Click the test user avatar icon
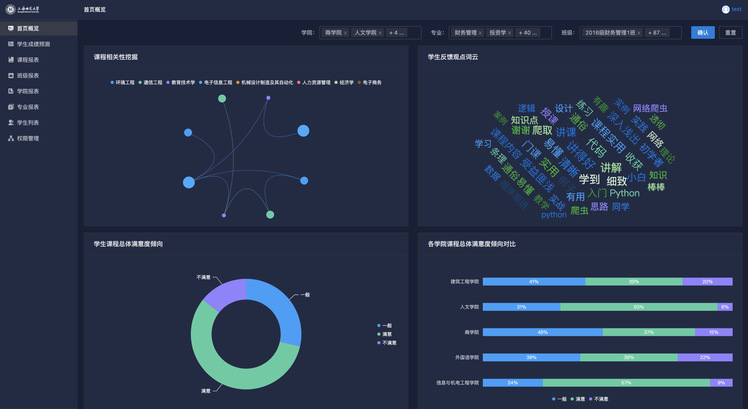The height and width of the screenshot is (409, 748). [724, 9]
